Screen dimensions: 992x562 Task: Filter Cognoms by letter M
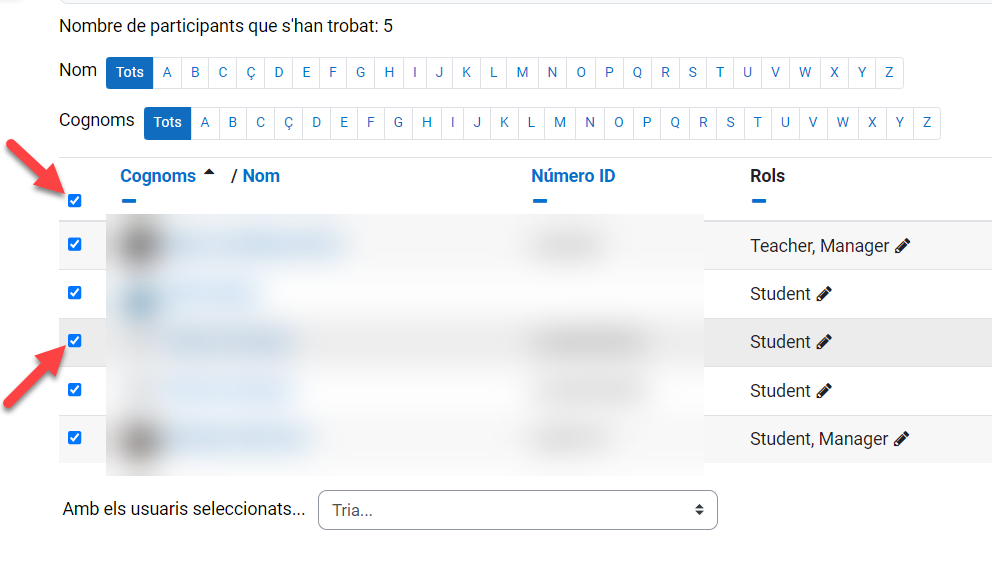point(560,123)
